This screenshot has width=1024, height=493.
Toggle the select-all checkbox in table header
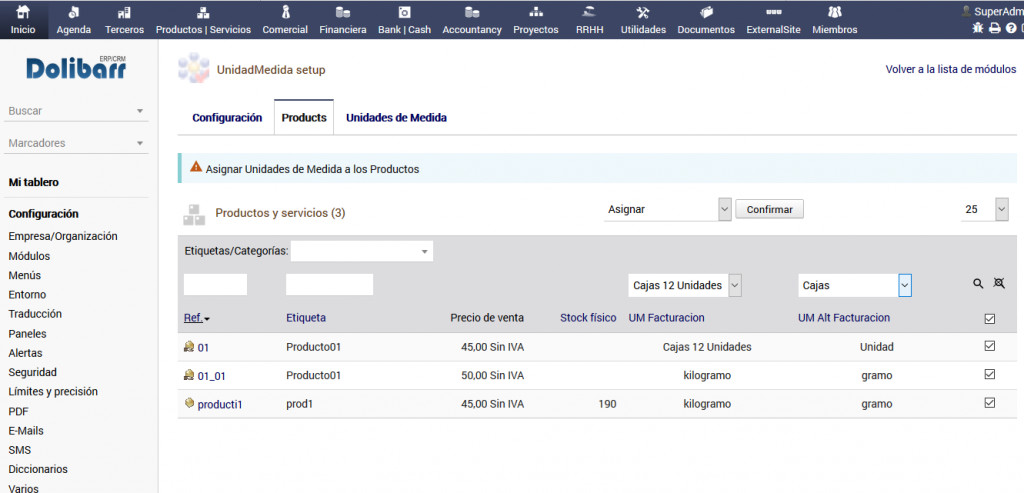pos(989,319)
